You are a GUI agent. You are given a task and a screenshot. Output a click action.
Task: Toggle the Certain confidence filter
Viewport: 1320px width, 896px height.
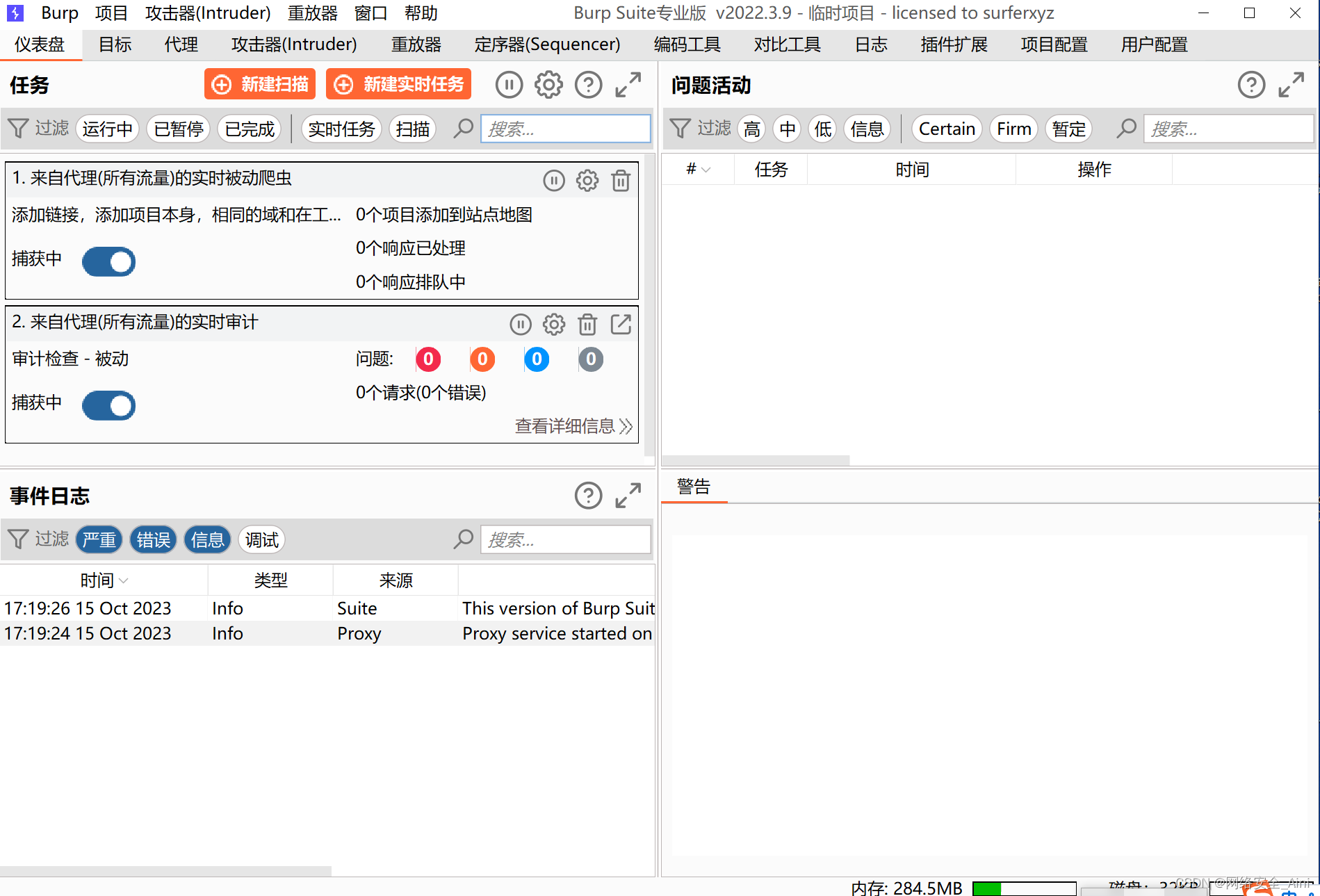click(x=947, y=129)
